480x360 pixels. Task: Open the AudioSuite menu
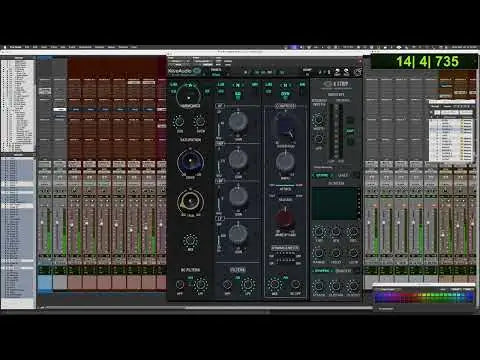85,47
